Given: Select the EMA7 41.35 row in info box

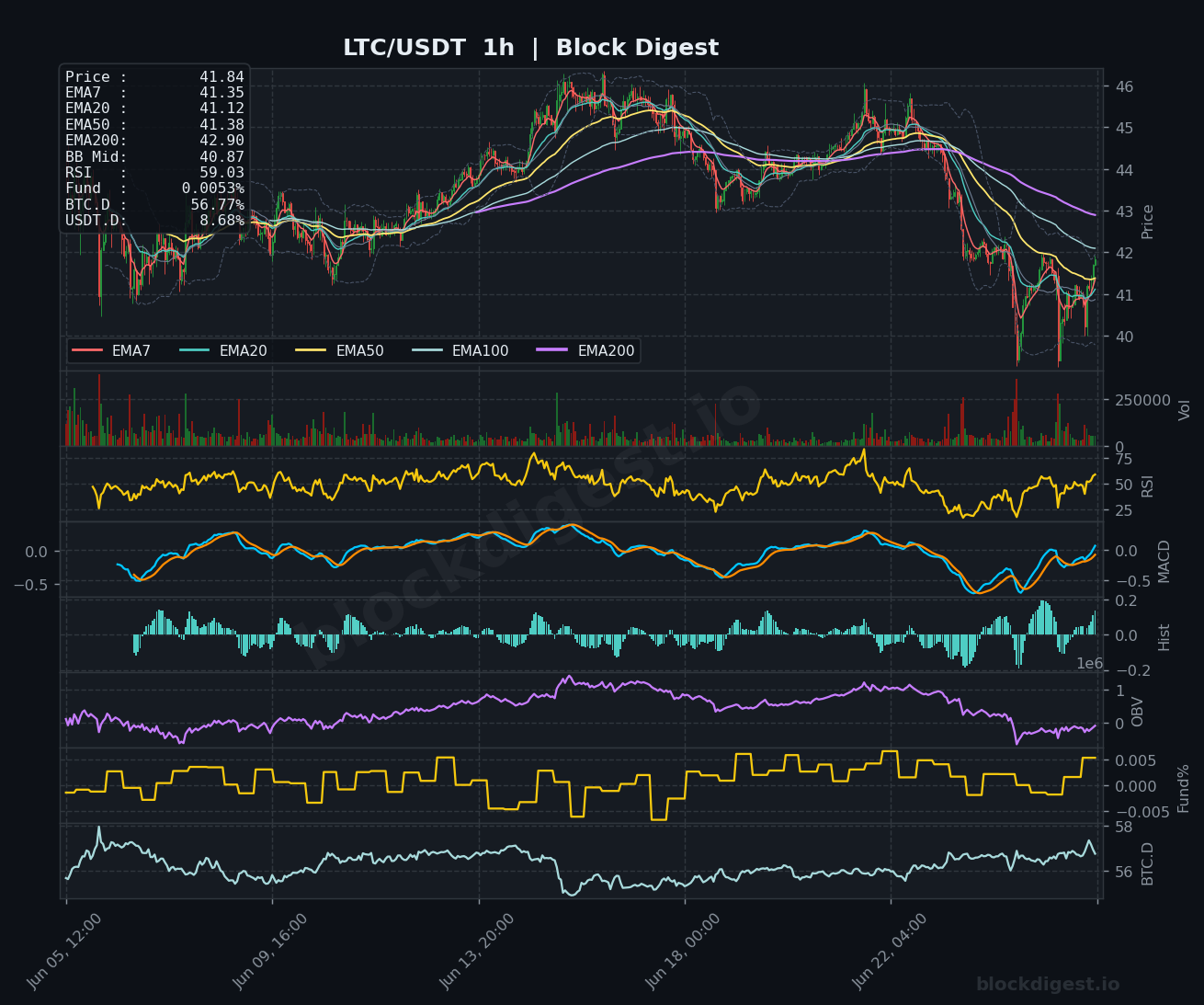Looking at the screenshot, I should click(x=154, y=93).
